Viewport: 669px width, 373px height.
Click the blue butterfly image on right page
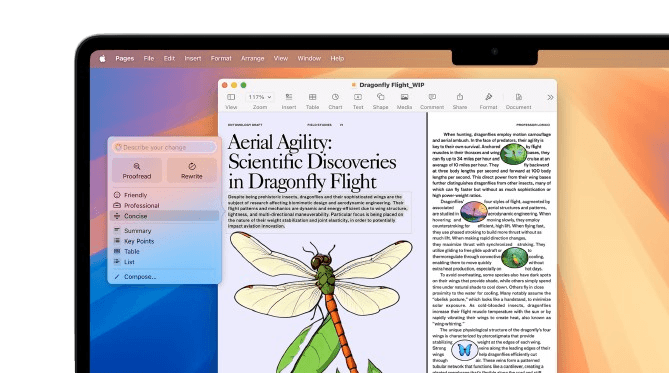(464, 350)
